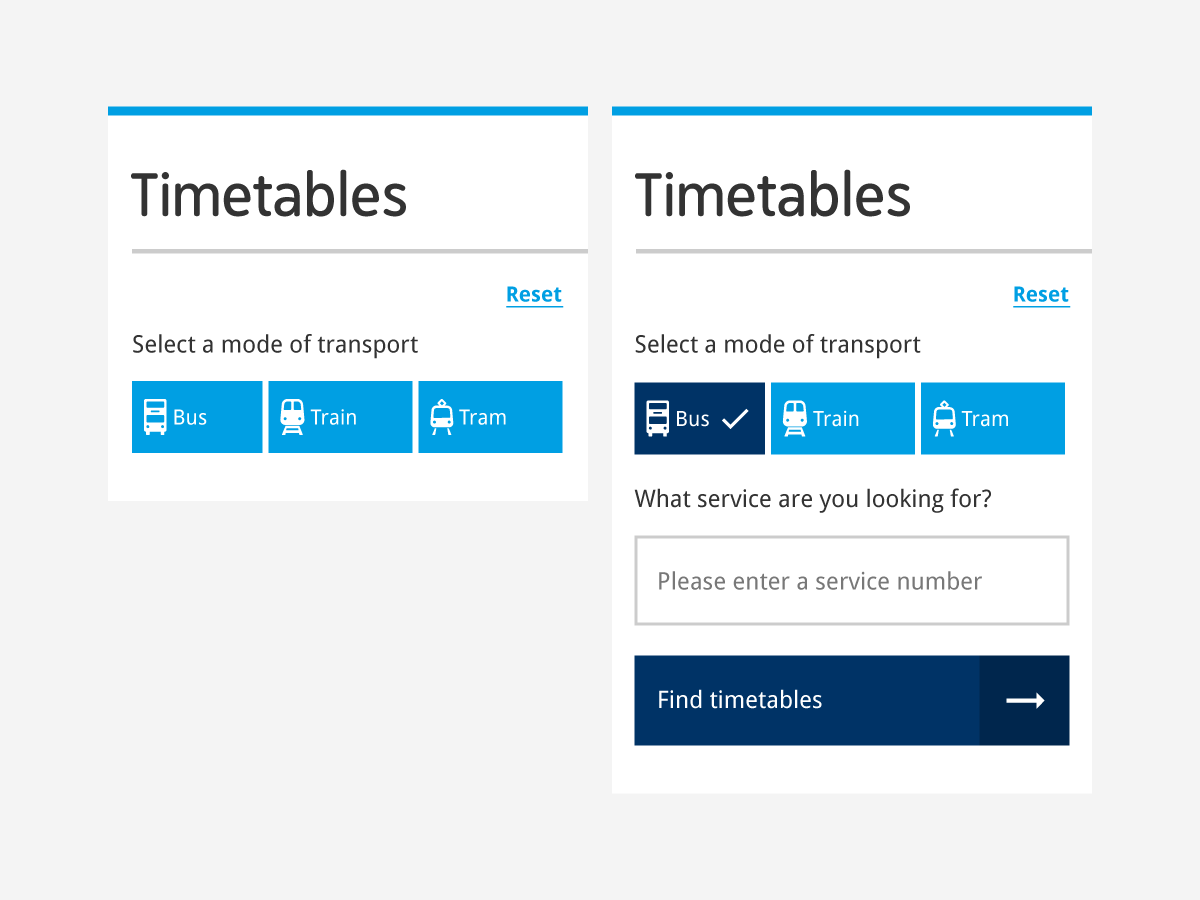Click the train icon in the right panel
The width and height of the screenshot is (1200, 900).
coord(795,418)
